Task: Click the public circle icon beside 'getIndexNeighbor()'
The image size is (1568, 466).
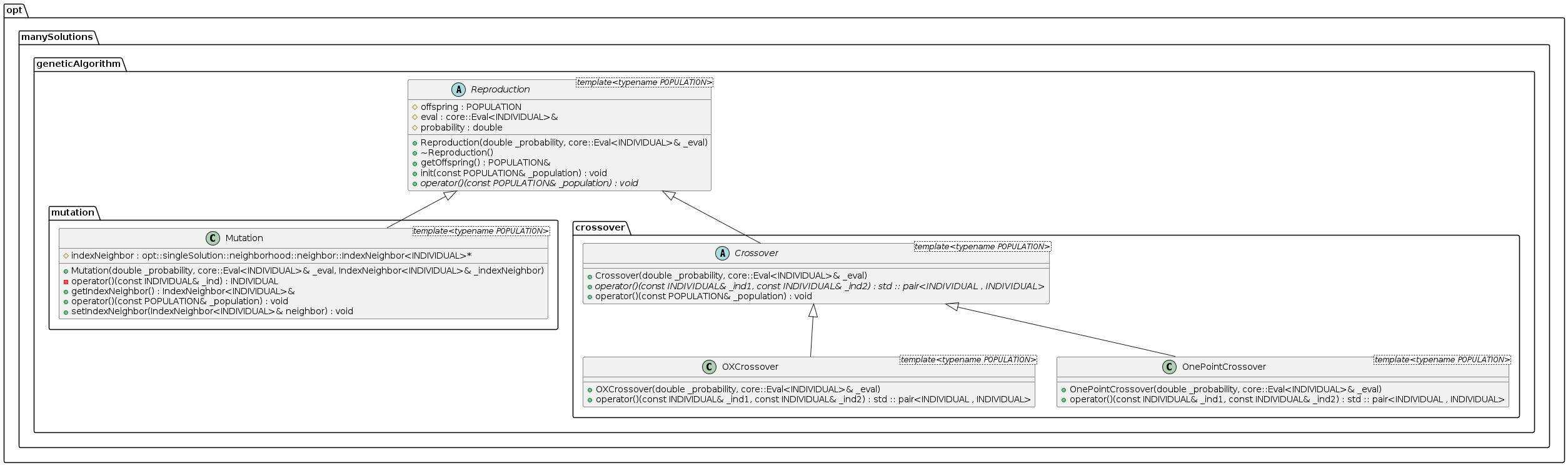Action: (x=66, y=292)
